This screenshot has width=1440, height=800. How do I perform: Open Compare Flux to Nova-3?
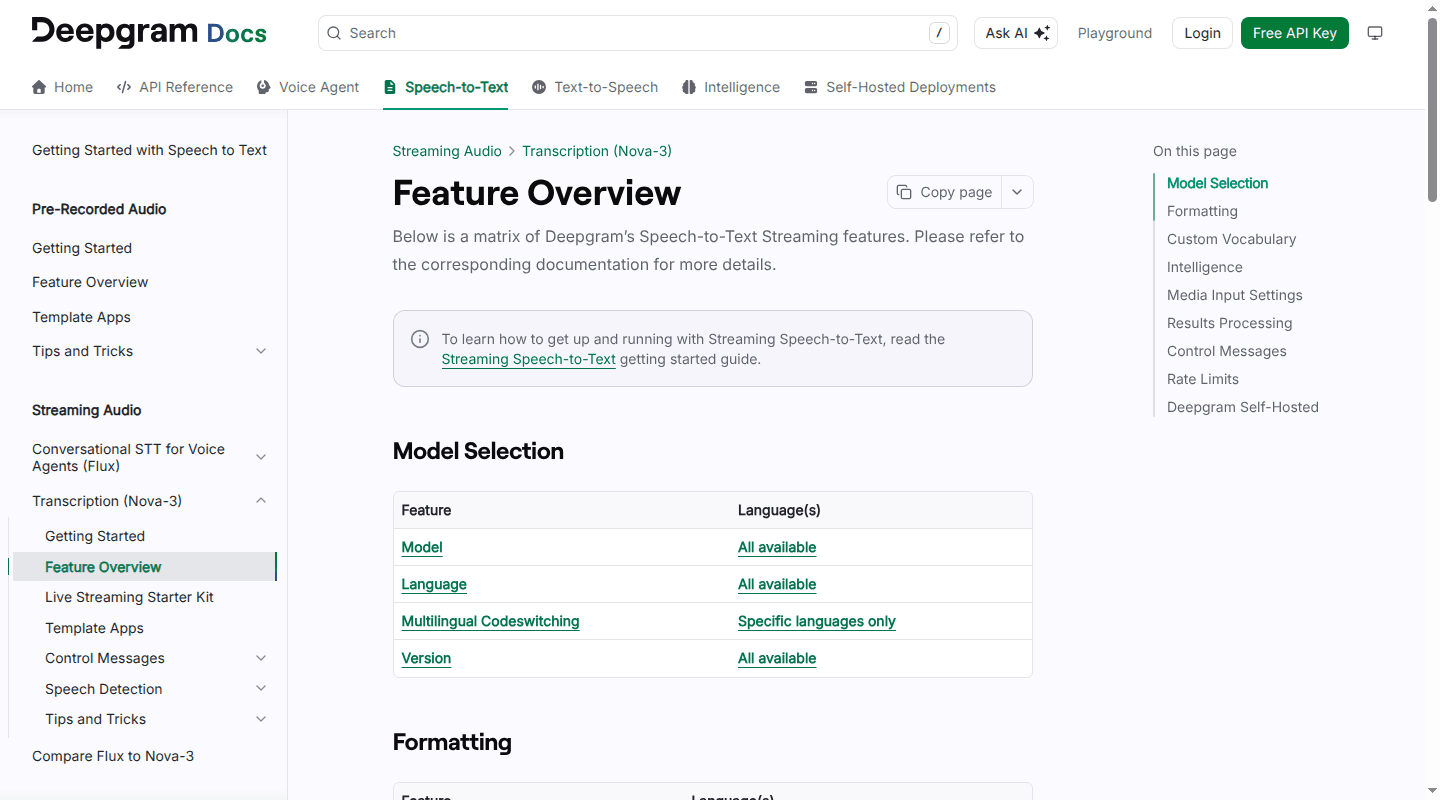[113, 756]
